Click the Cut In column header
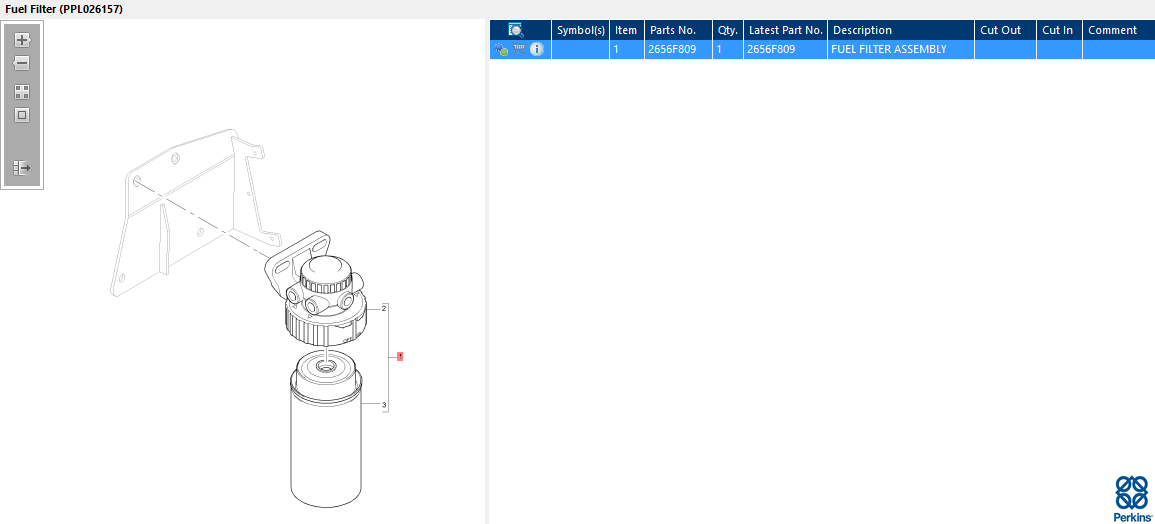 [x=1059, y=30]
